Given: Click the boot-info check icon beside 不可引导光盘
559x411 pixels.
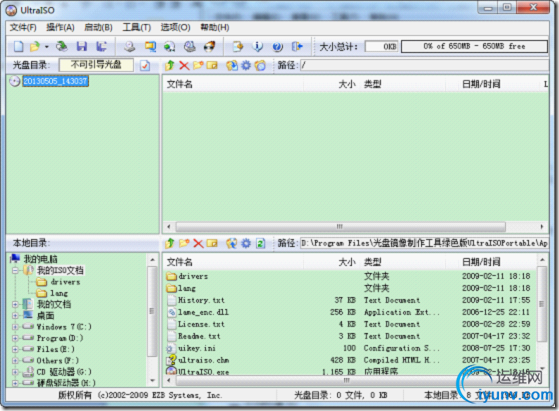Looking at the screenshot, I should [x=145, y=66].
